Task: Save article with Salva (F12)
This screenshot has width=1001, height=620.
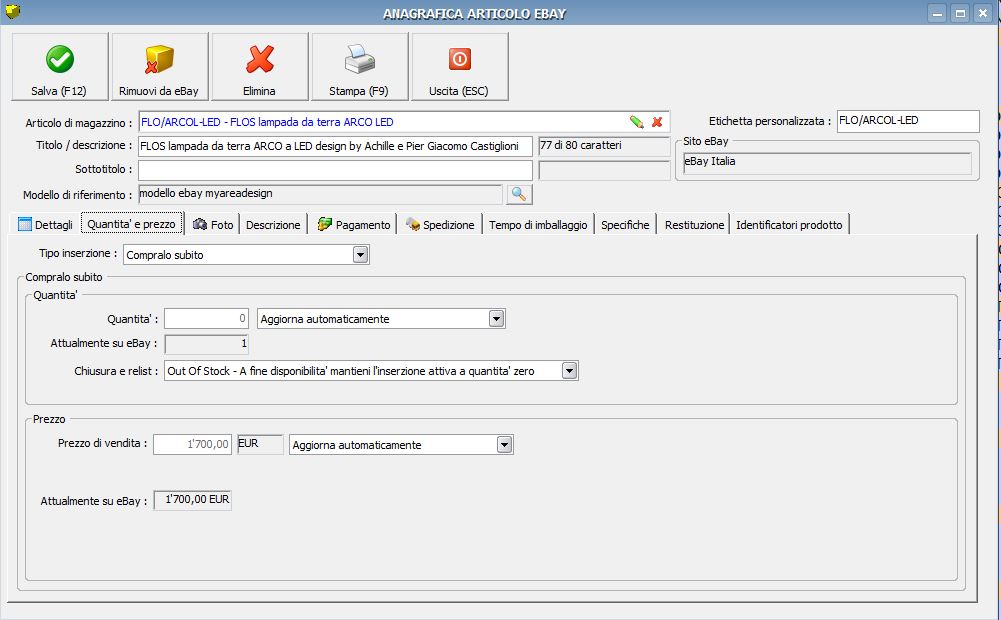Action: pos(60,67)
